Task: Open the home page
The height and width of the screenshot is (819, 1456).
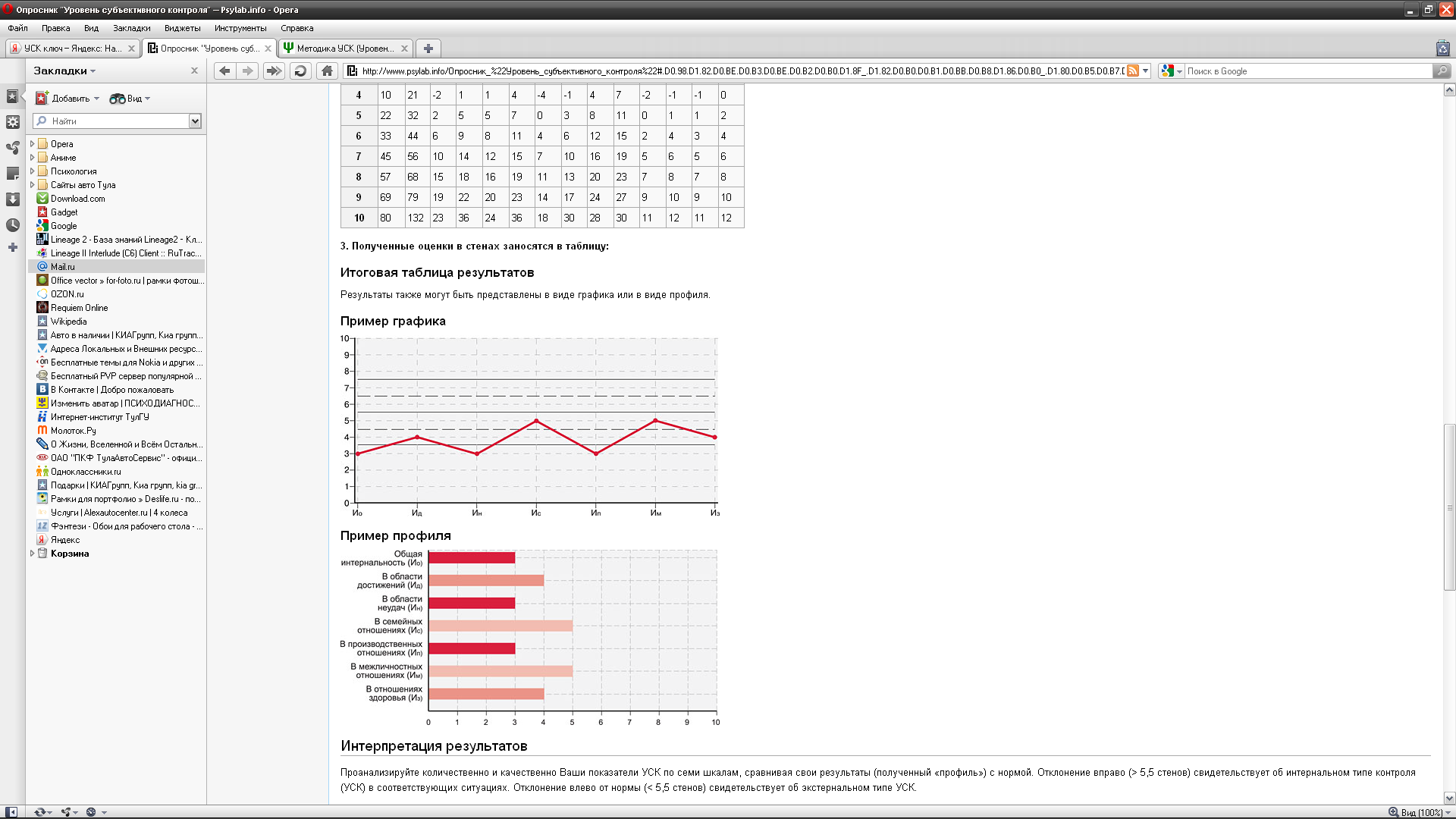Action: [327, 71]
